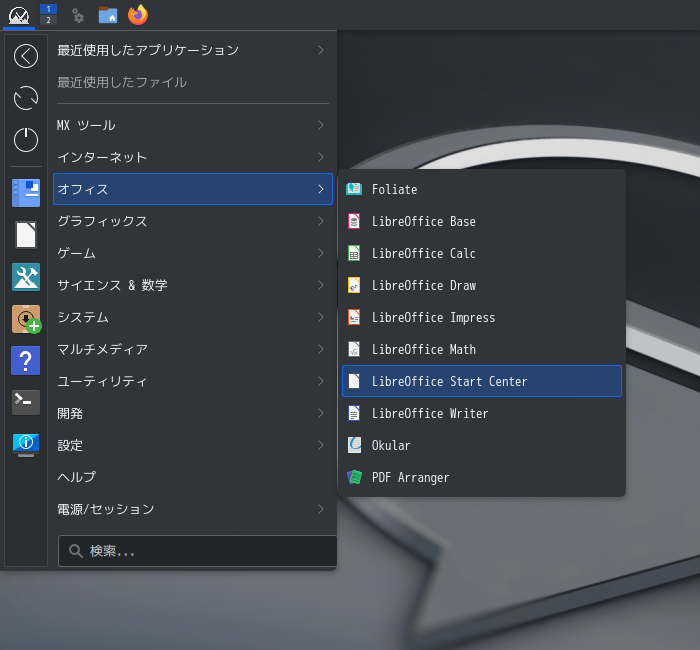Screen dimensions: 700x650
Task: Click the LibreOffice Draw icon
Action: pos(354,285)
